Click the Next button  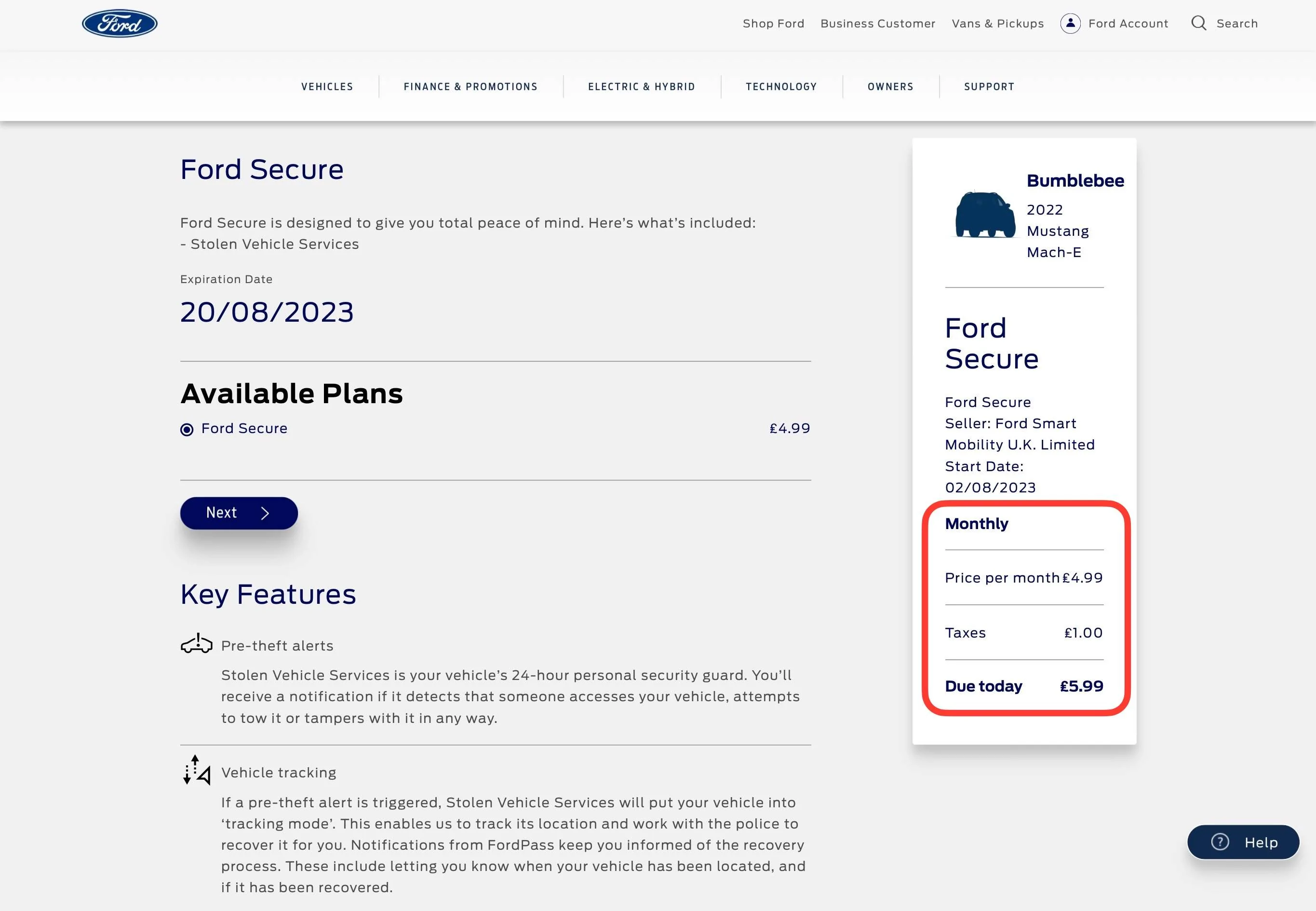[x=239, y=513]
